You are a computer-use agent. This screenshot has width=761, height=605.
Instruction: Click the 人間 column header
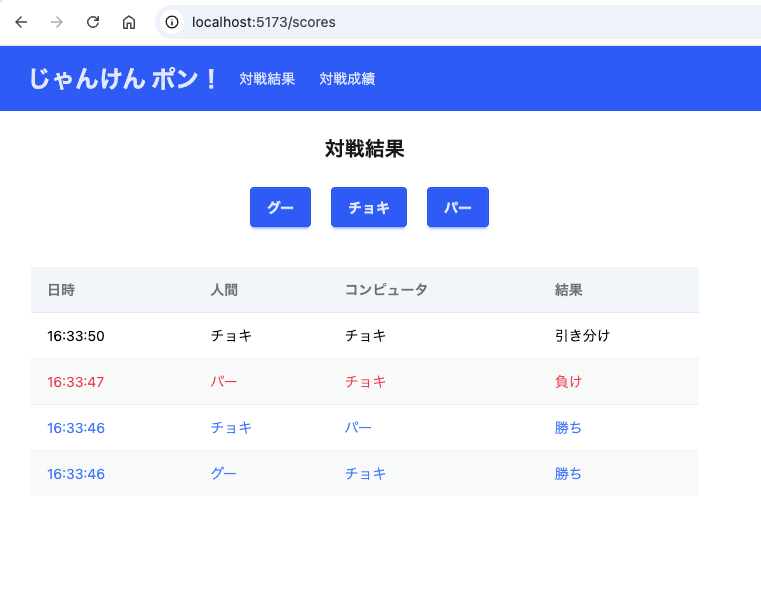(x=224, y=290)
